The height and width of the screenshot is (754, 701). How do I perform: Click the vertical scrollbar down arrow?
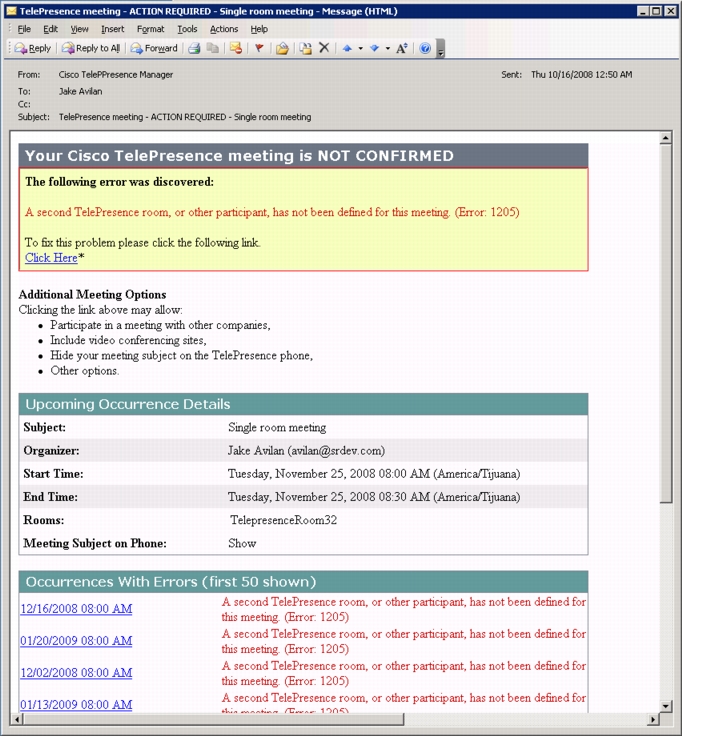click(665, 706)
